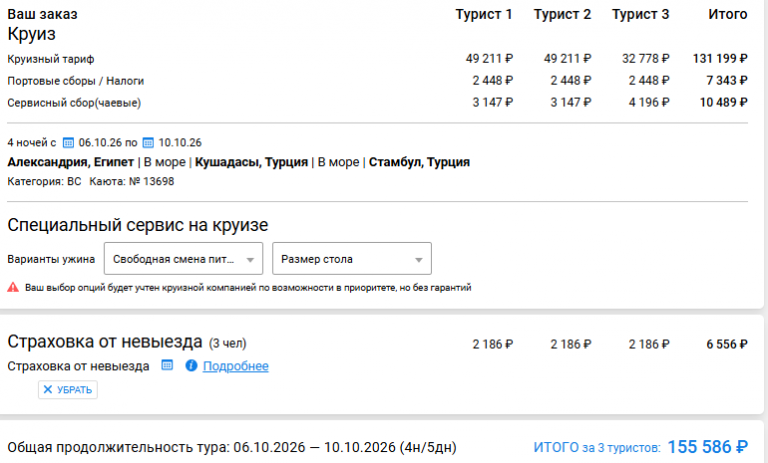Click the Итого column header
The height and width of the screenshot is (463, 768).
(728, 14)
